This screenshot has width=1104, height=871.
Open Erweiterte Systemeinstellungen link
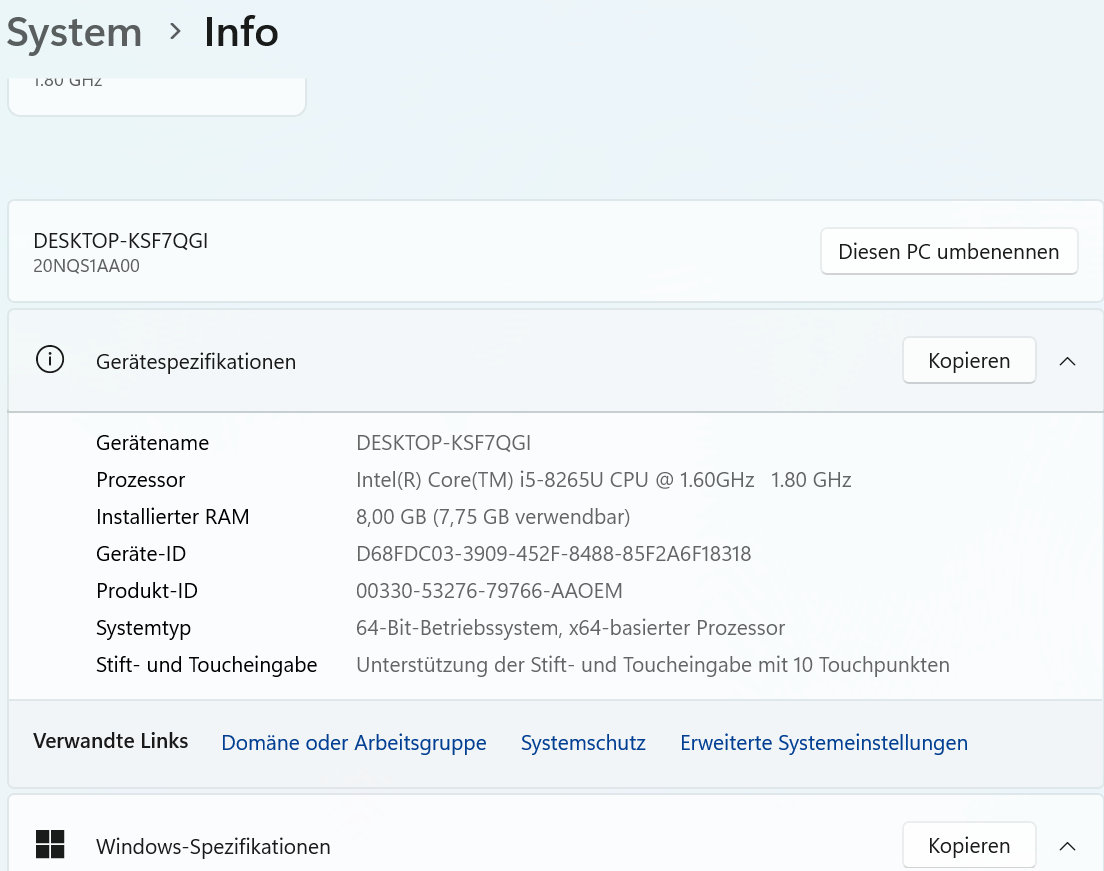[x=824, y=743]
